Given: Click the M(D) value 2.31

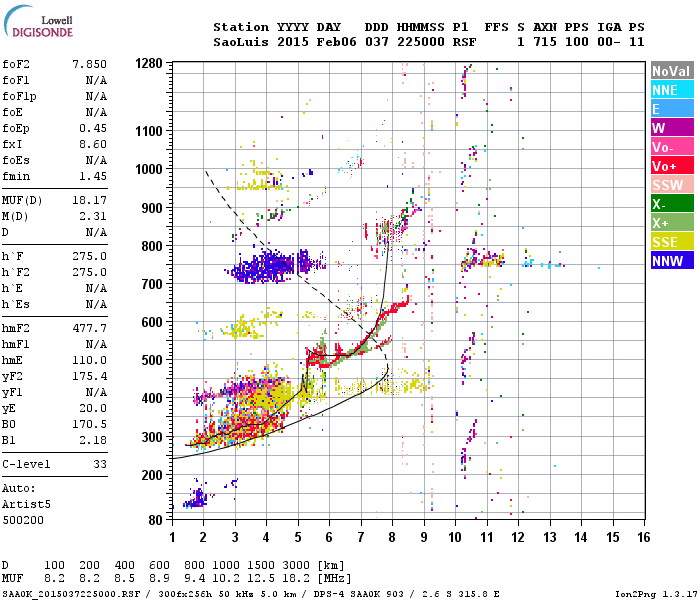Looking at the screenshot, I should pyautogui.click(x=93, y=216).
